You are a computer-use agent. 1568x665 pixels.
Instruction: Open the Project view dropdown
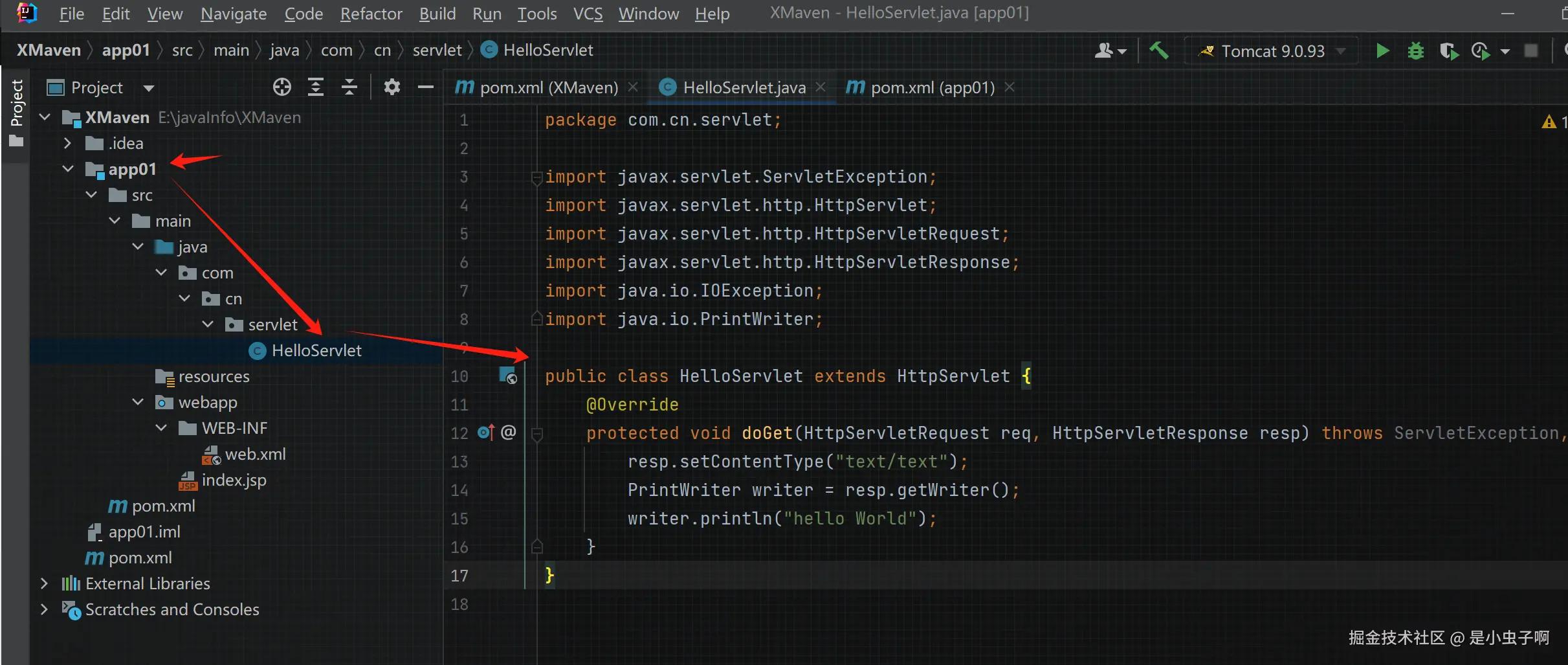[149, 87]
